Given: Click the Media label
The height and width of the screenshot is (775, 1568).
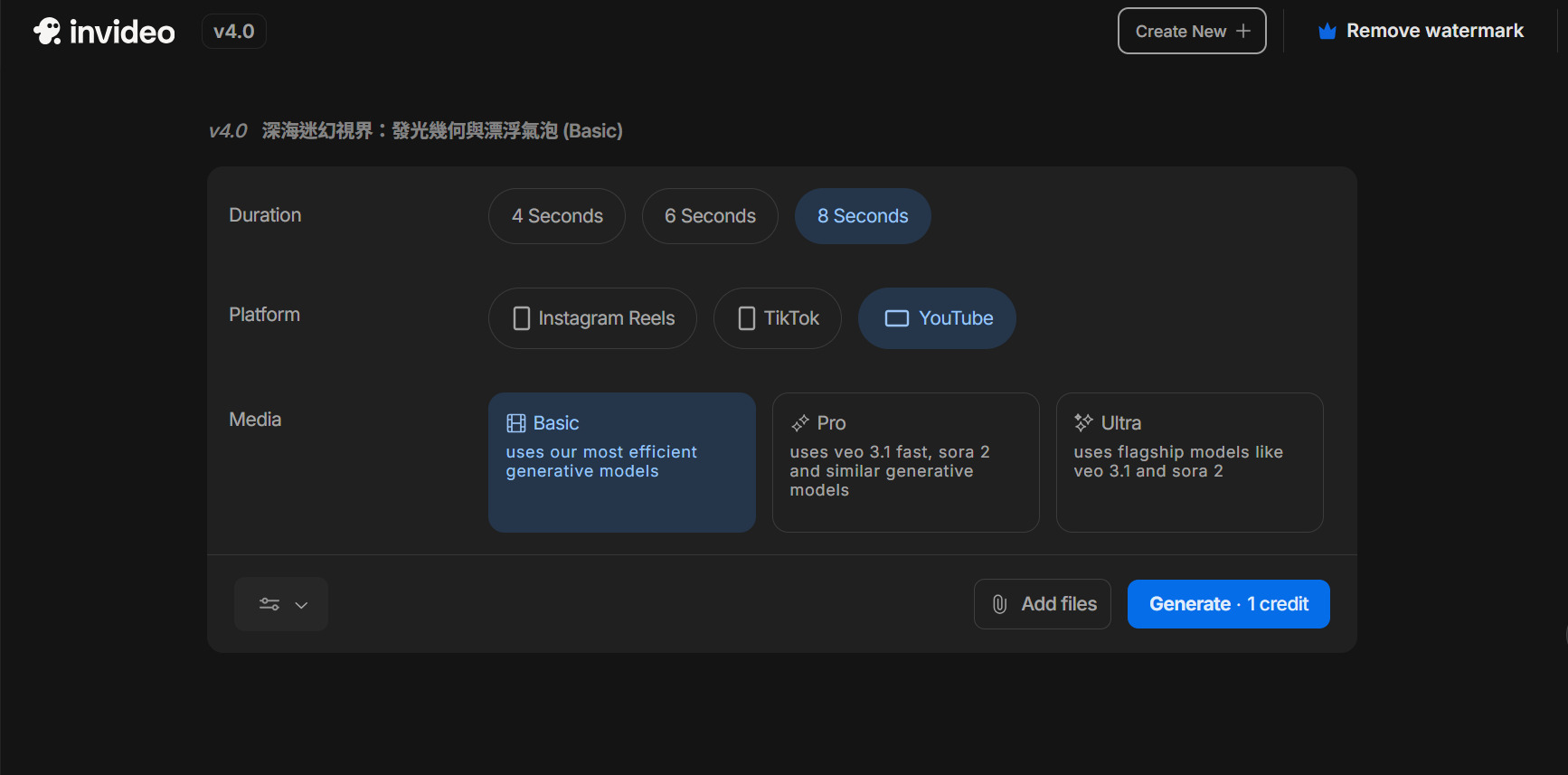Looking at the screenshot, I should tap(255, 420).
